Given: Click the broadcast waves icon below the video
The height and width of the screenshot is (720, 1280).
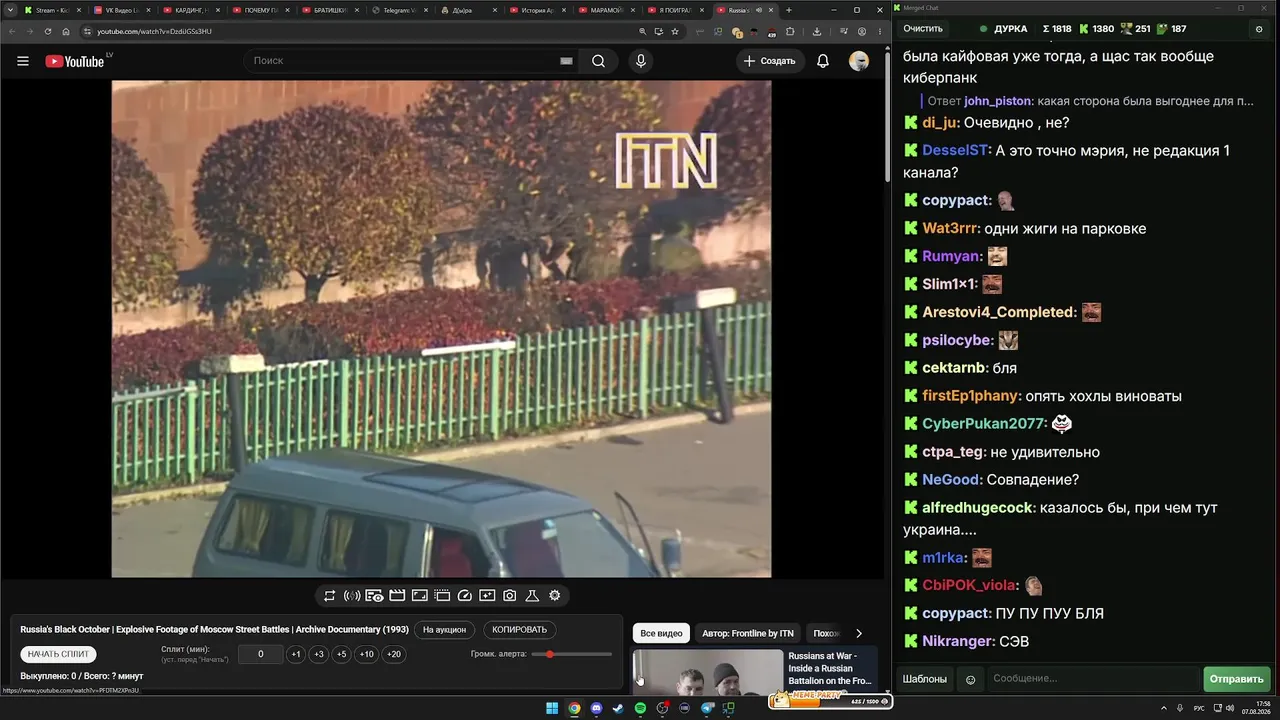Looking at the screenshot, I should coord(352,596).
